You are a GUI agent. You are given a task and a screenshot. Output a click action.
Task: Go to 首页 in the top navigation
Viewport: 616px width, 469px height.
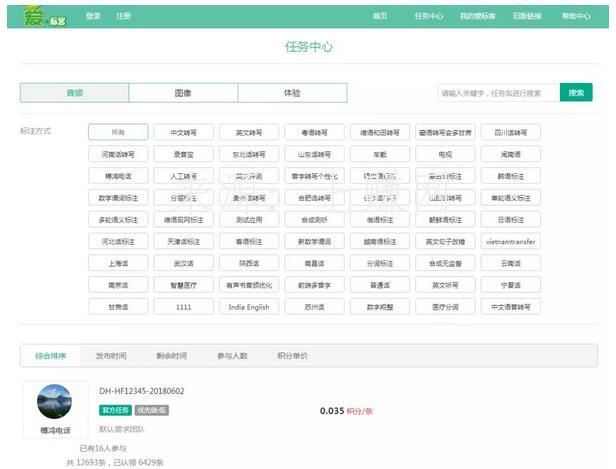pos(379,16)
